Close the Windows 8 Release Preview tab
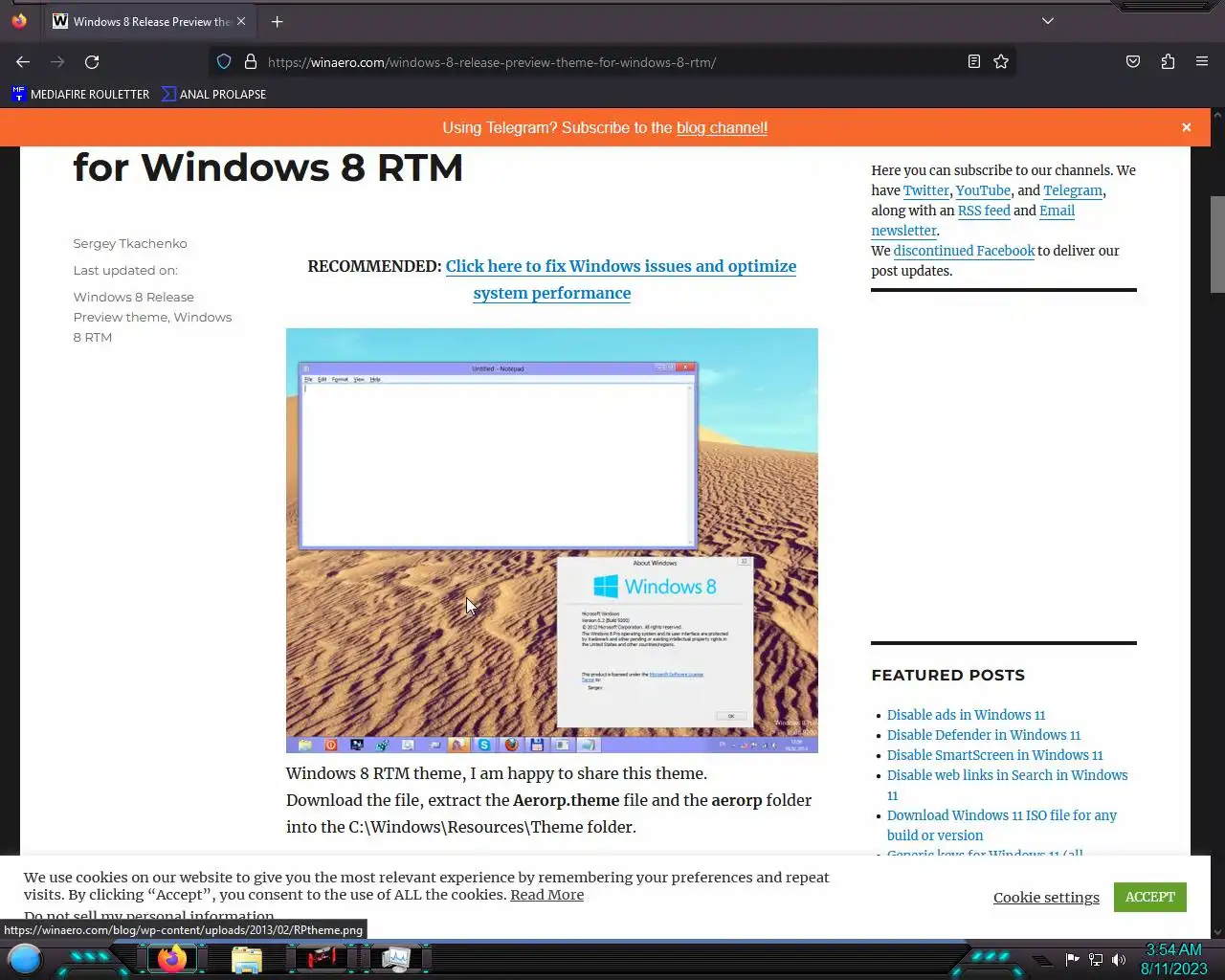This screenshot has height=980, width=1225. 241,21
